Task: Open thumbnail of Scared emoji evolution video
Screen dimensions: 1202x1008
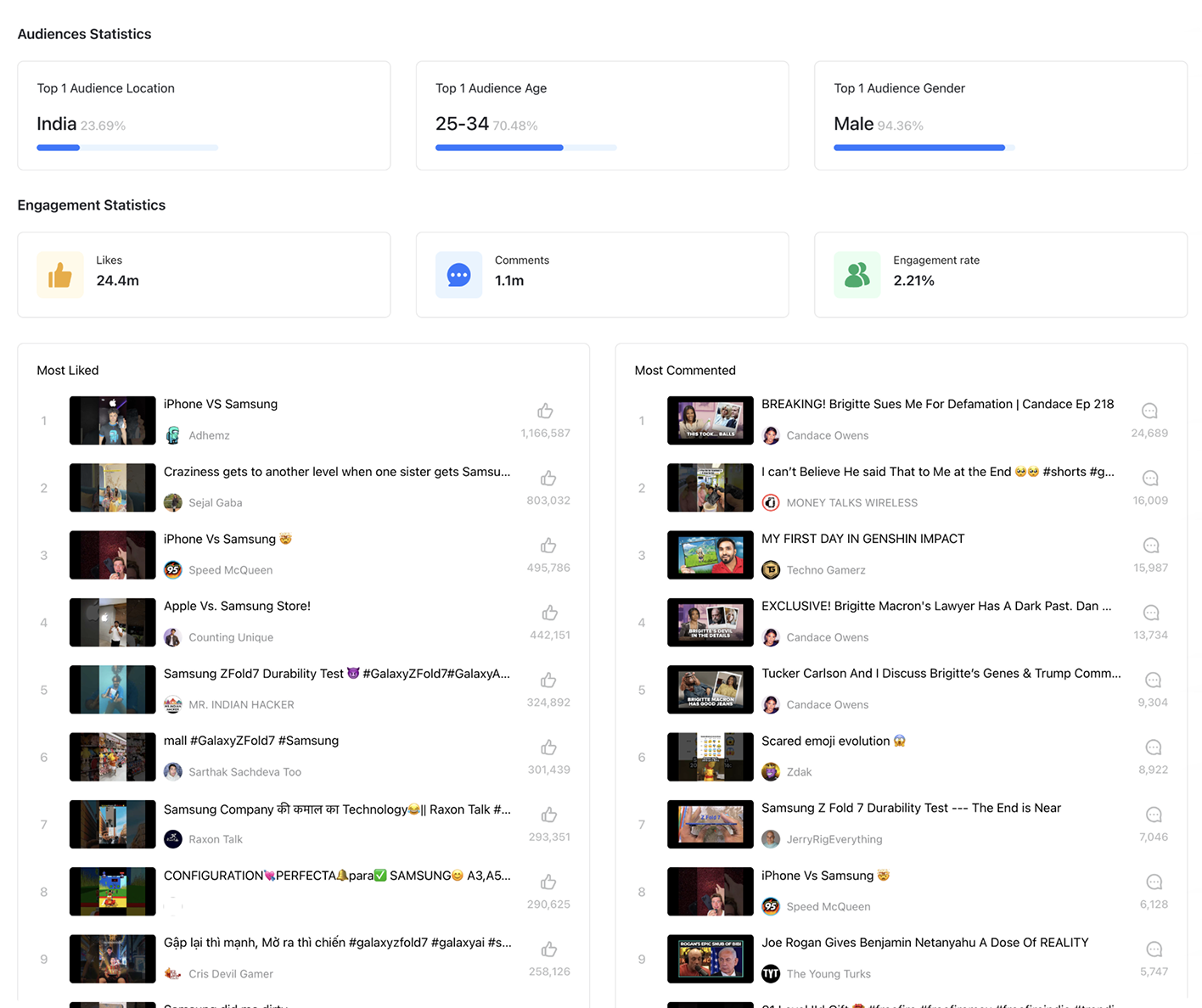Action: click(x=711, y=757)
